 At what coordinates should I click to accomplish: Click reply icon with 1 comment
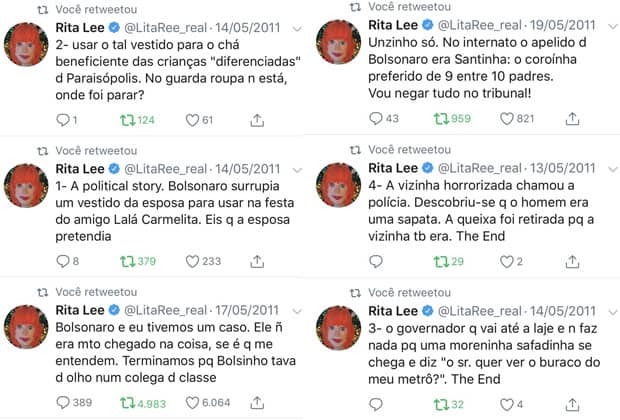point(62,120)
